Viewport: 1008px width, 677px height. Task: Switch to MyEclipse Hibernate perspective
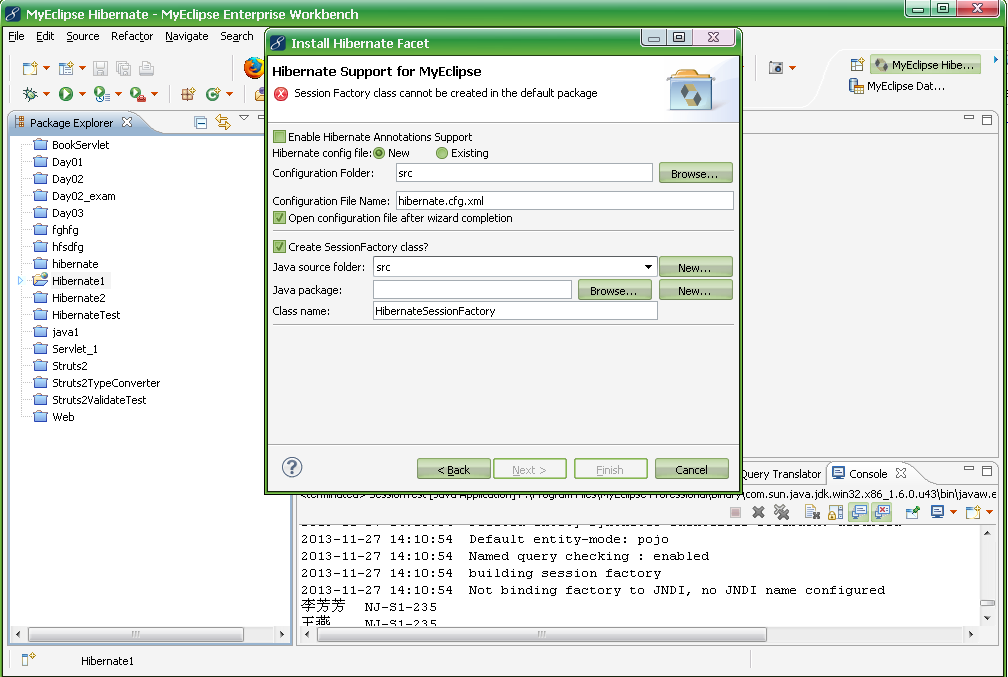pyautogui.click(x=926, y=64)
